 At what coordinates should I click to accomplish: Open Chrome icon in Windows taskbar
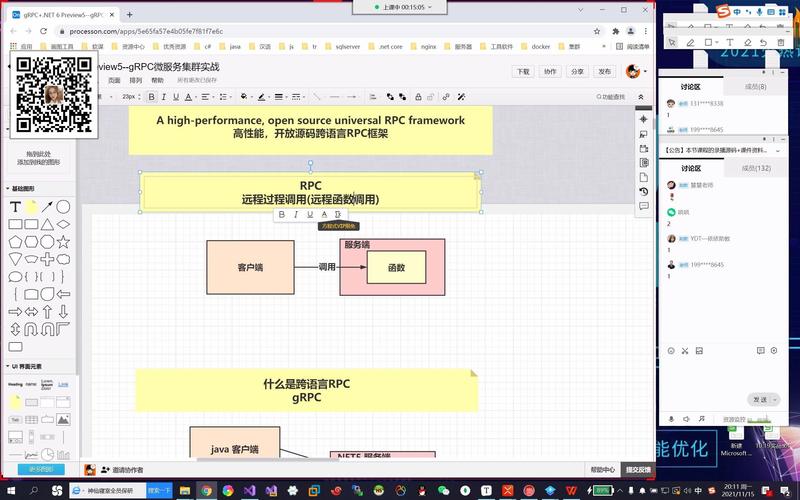click(207, 491)
